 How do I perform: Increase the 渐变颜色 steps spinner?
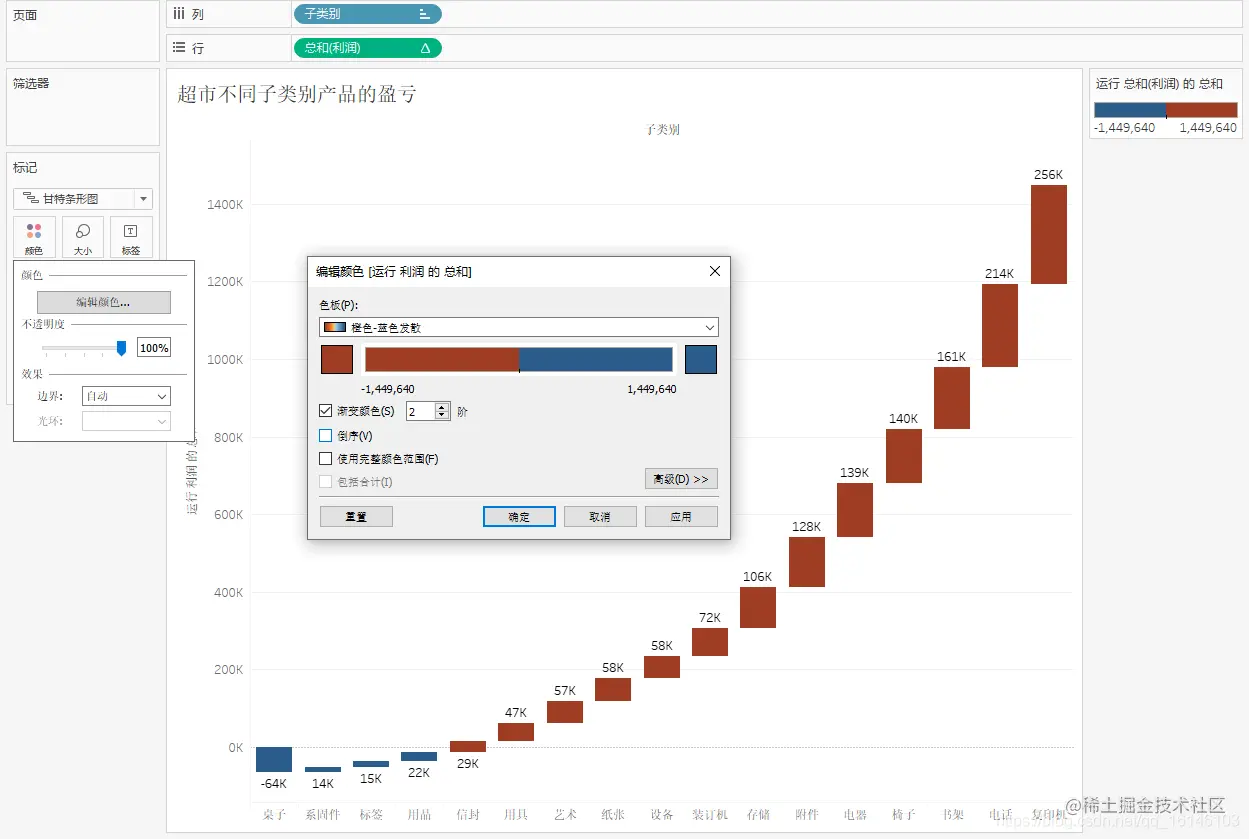(x=442, y=406)
